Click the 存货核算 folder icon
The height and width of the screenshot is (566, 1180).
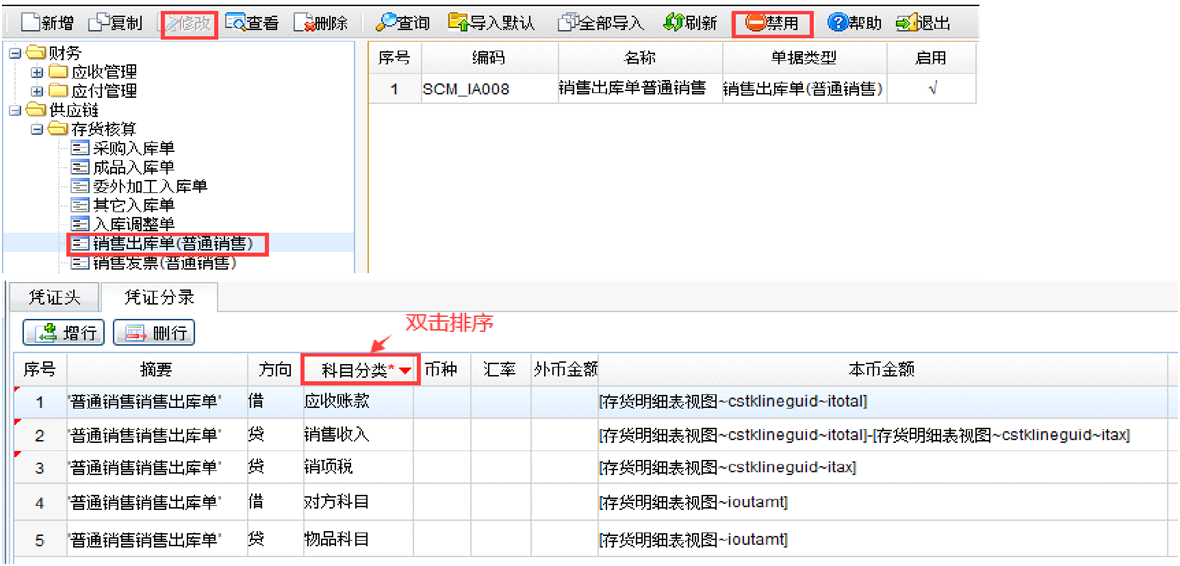(56, 129)
